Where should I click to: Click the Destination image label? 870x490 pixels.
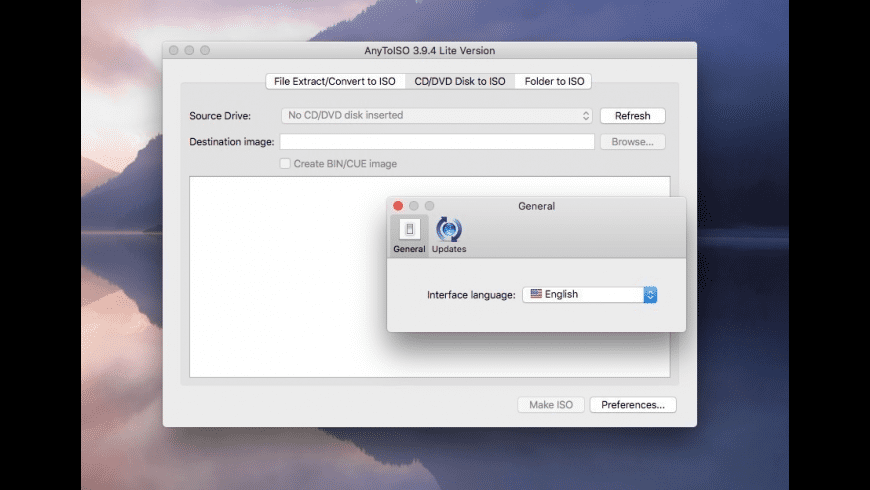coord(232,142)
